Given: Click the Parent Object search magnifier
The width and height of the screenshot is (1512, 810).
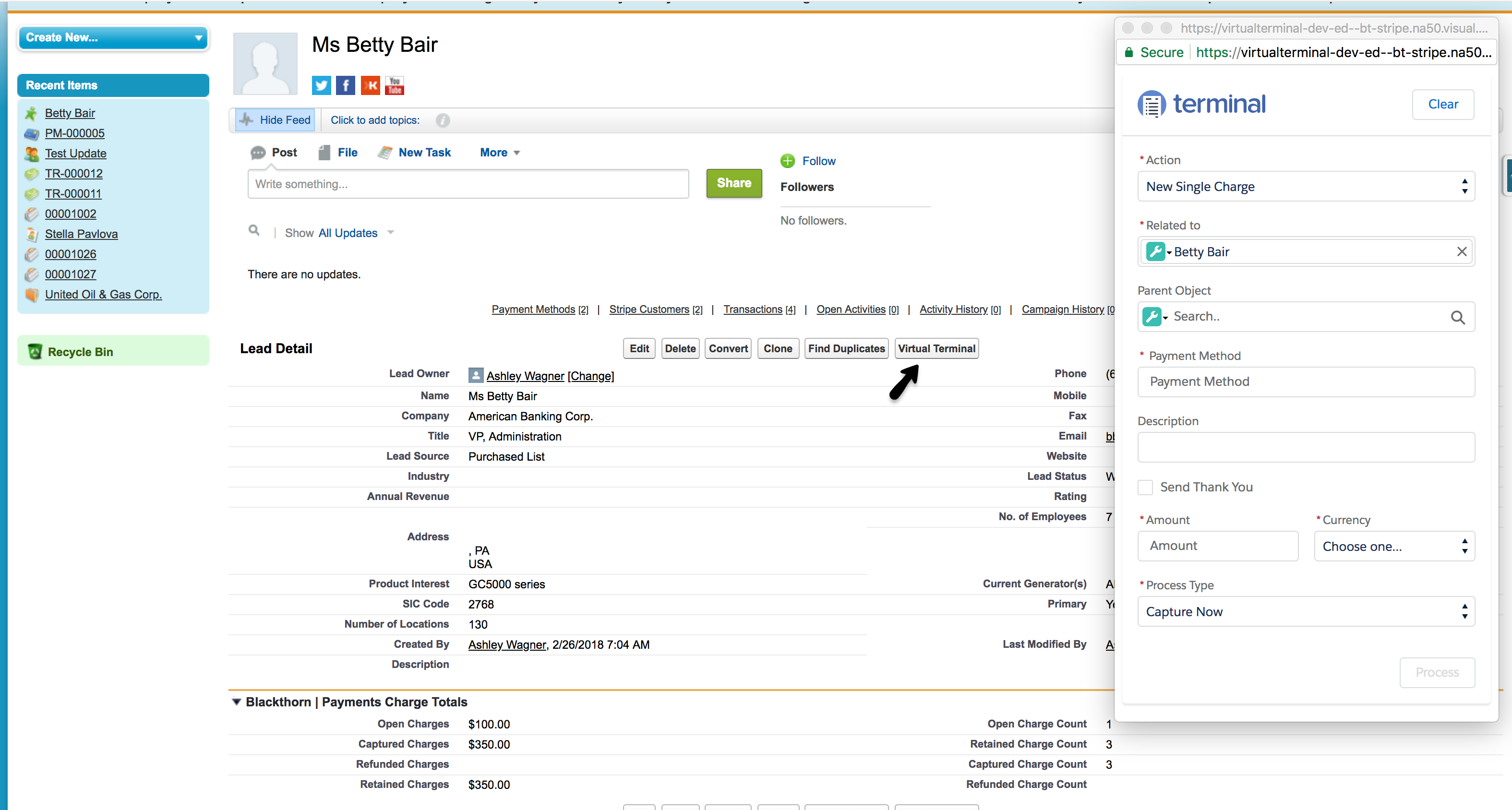Looking at the screenshot, I should (1457, 318).
